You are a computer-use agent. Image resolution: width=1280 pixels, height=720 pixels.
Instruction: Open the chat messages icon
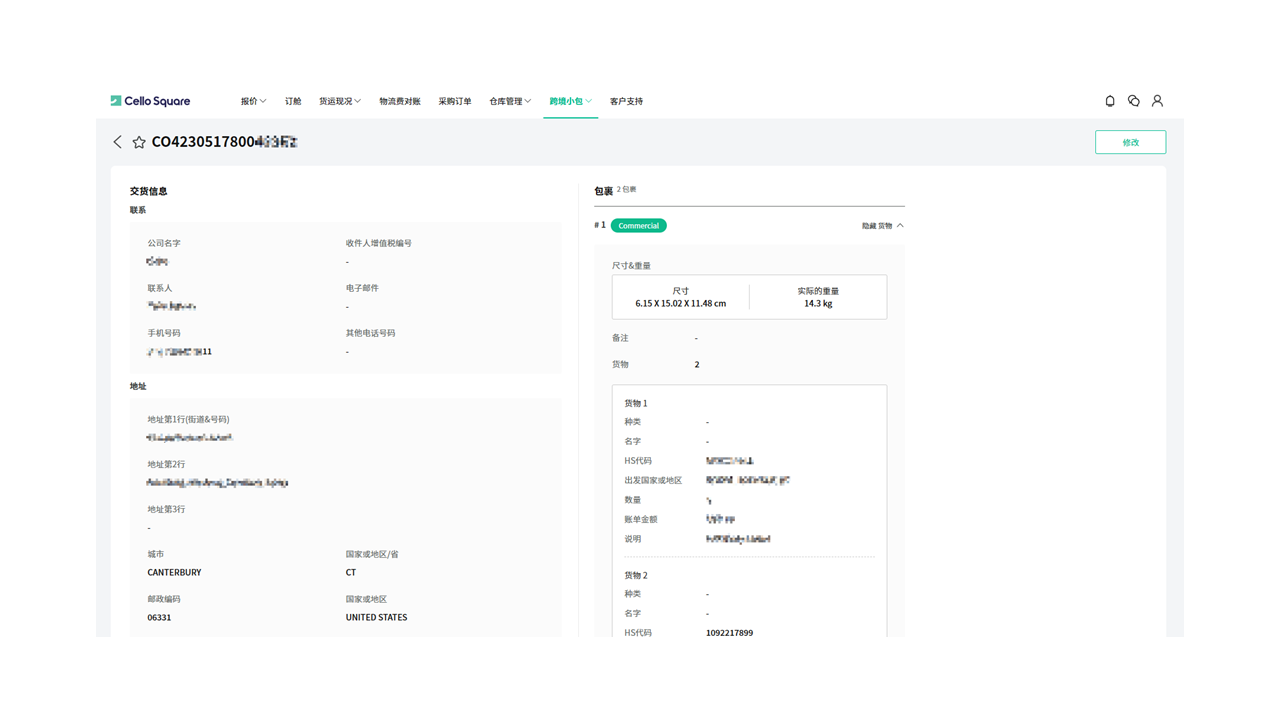click(x=1134, y=101)
